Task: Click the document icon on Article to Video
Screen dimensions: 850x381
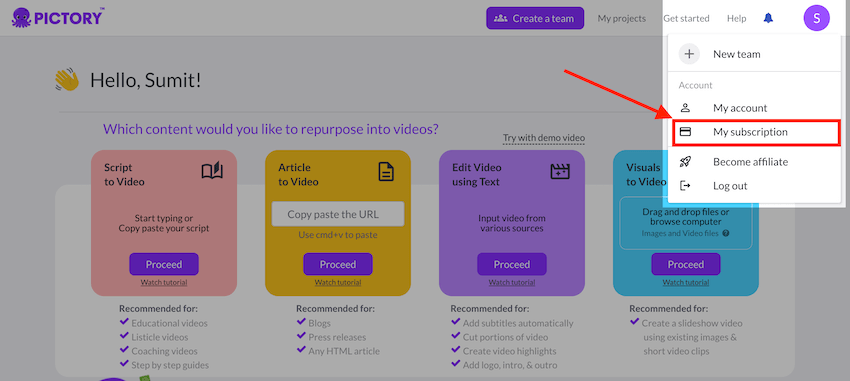Action: coord(386,172)
